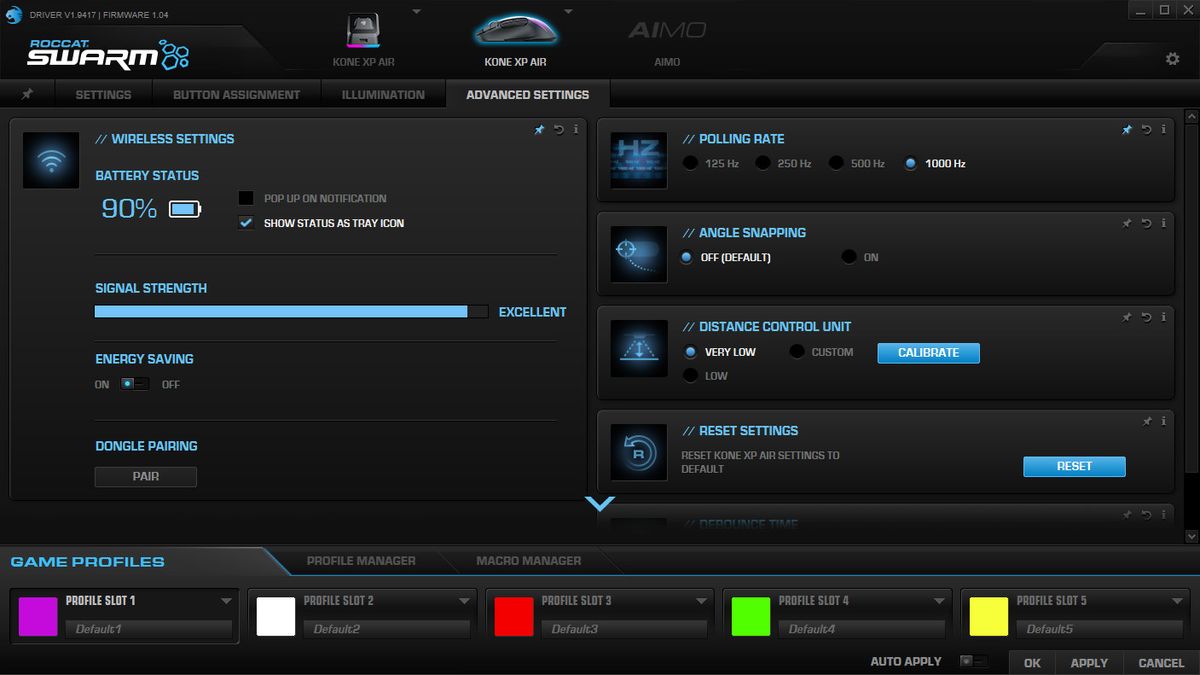
Task: Click the battery status icon
Action: (185, 209)
